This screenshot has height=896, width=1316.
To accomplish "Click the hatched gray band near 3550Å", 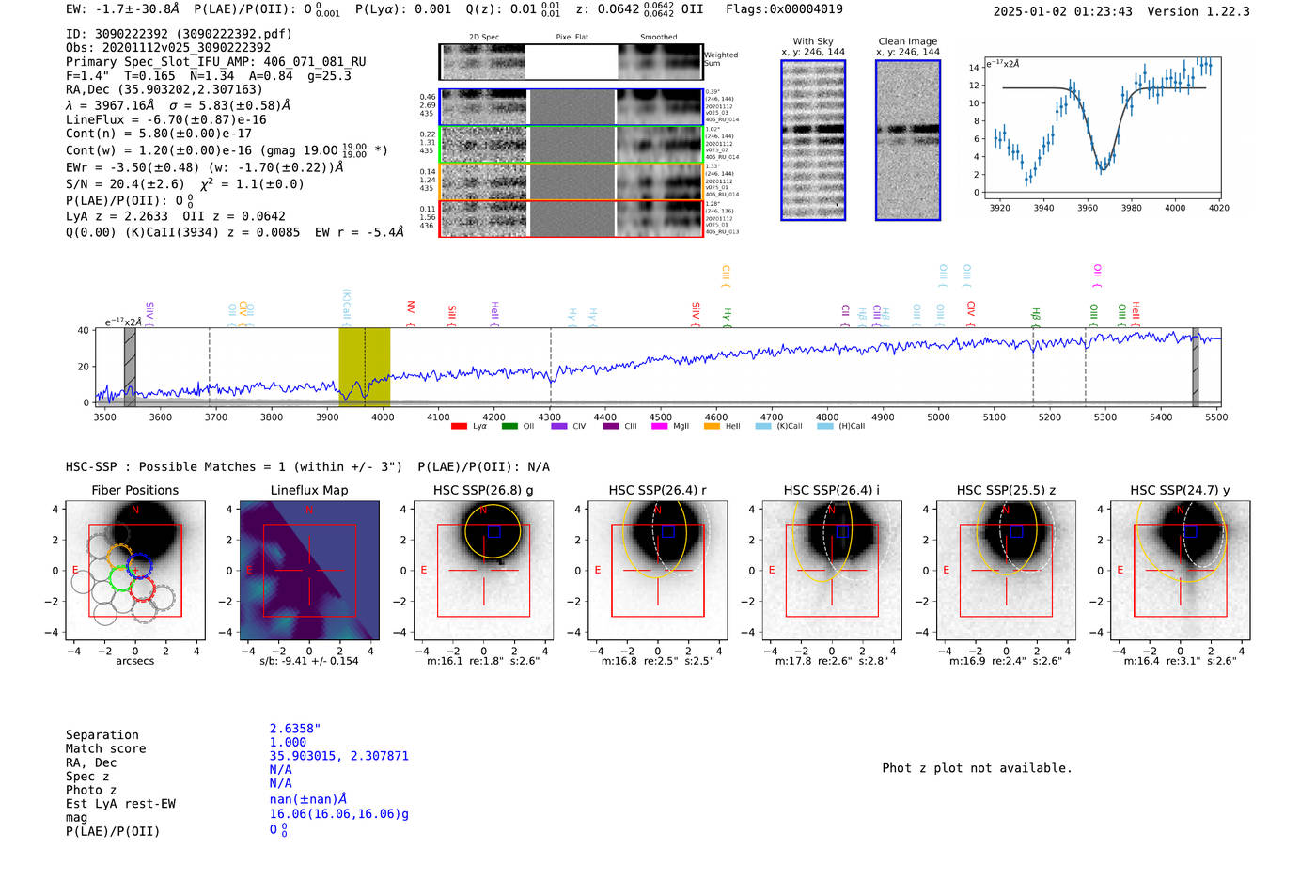I will (x=130, y=367).
